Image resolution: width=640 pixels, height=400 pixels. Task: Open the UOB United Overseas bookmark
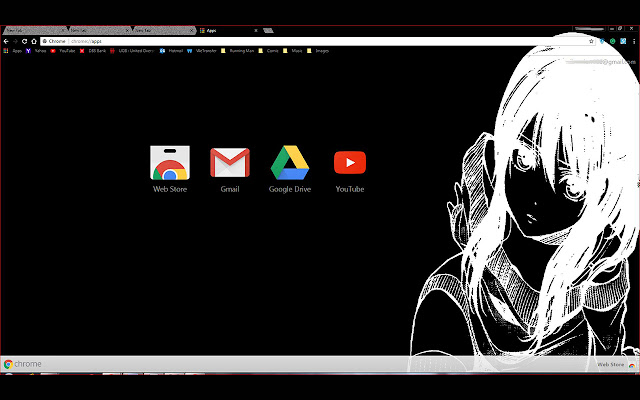(132, 51)
